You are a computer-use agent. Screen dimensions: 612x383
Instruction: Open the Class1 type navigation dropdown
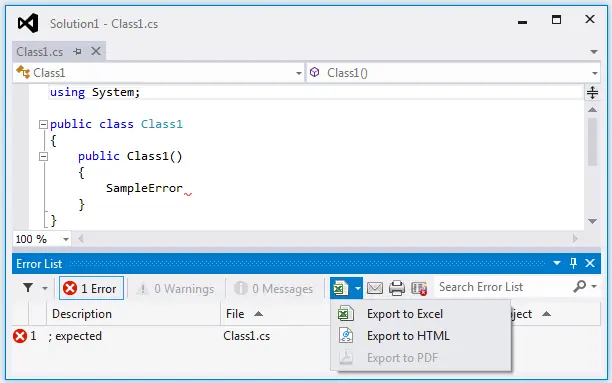tap(299, 73)
